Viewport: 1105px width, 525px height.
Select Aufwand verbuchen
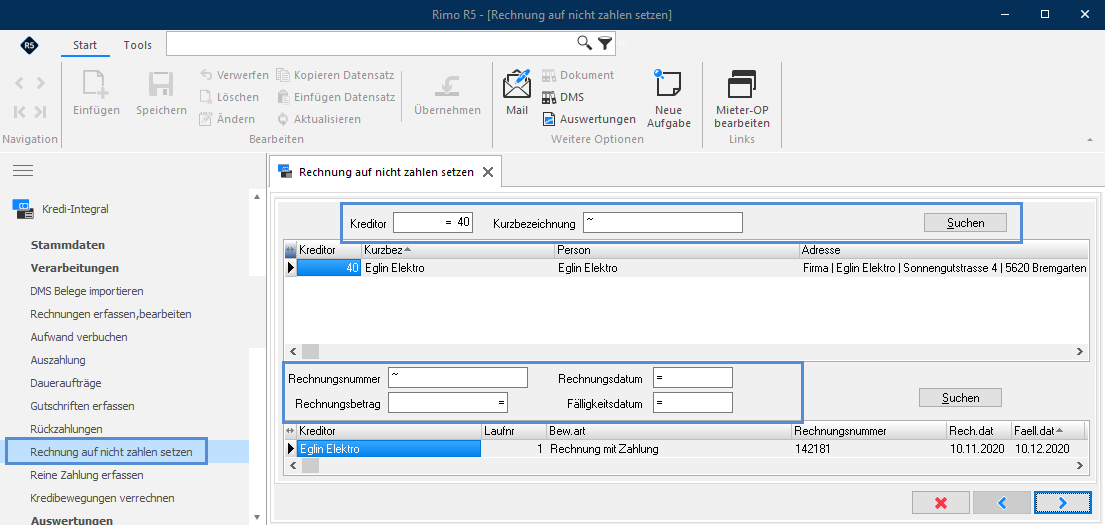(79, 337)
